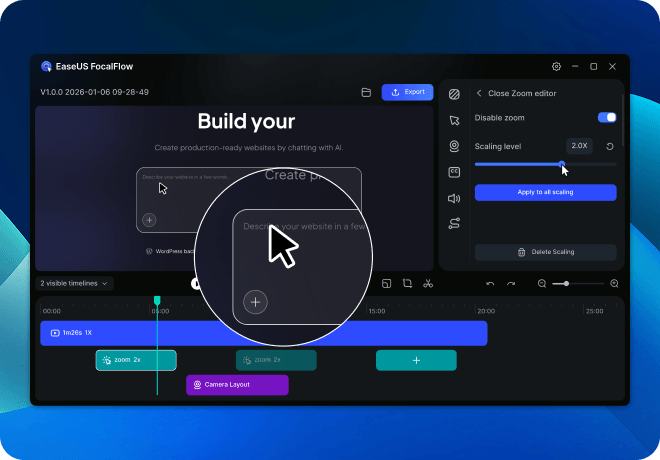This screenshot has height=460, width=660.
Task: Open the cursor settings icon in sidebar
Action: click(x=454, y=120)
